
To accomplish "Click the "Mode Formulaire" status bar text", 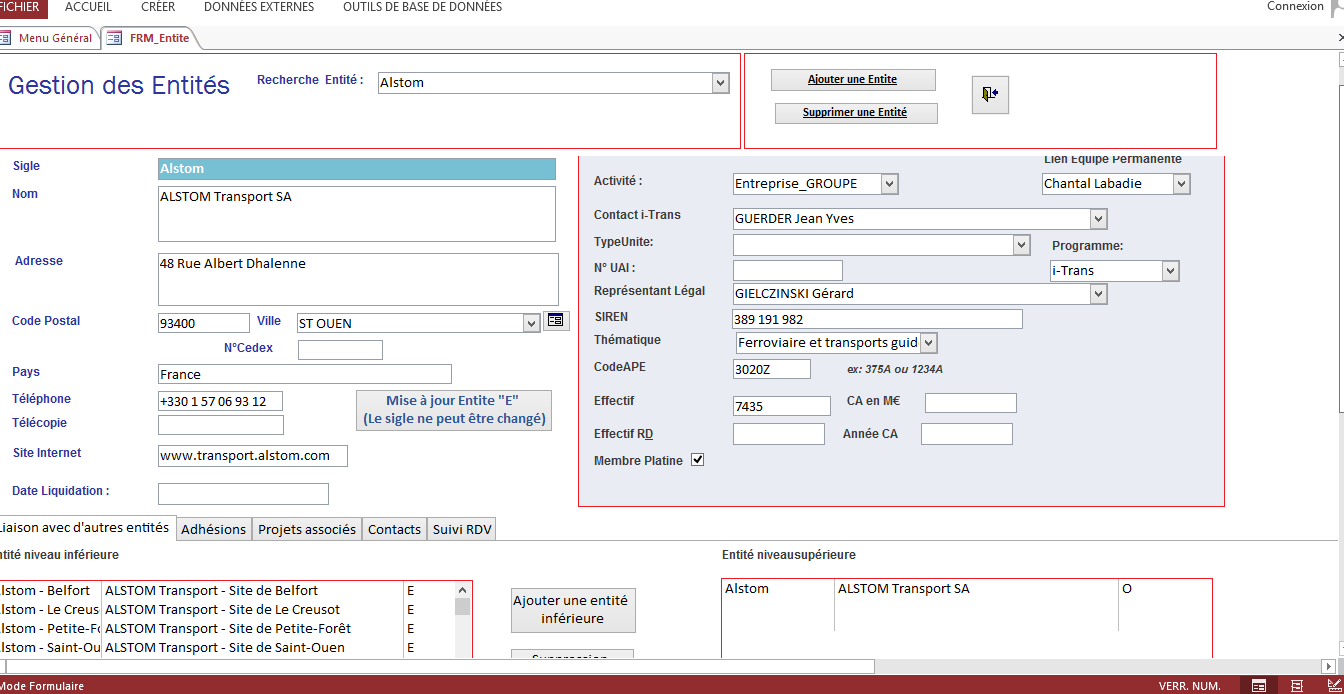I will coord(42,686).
